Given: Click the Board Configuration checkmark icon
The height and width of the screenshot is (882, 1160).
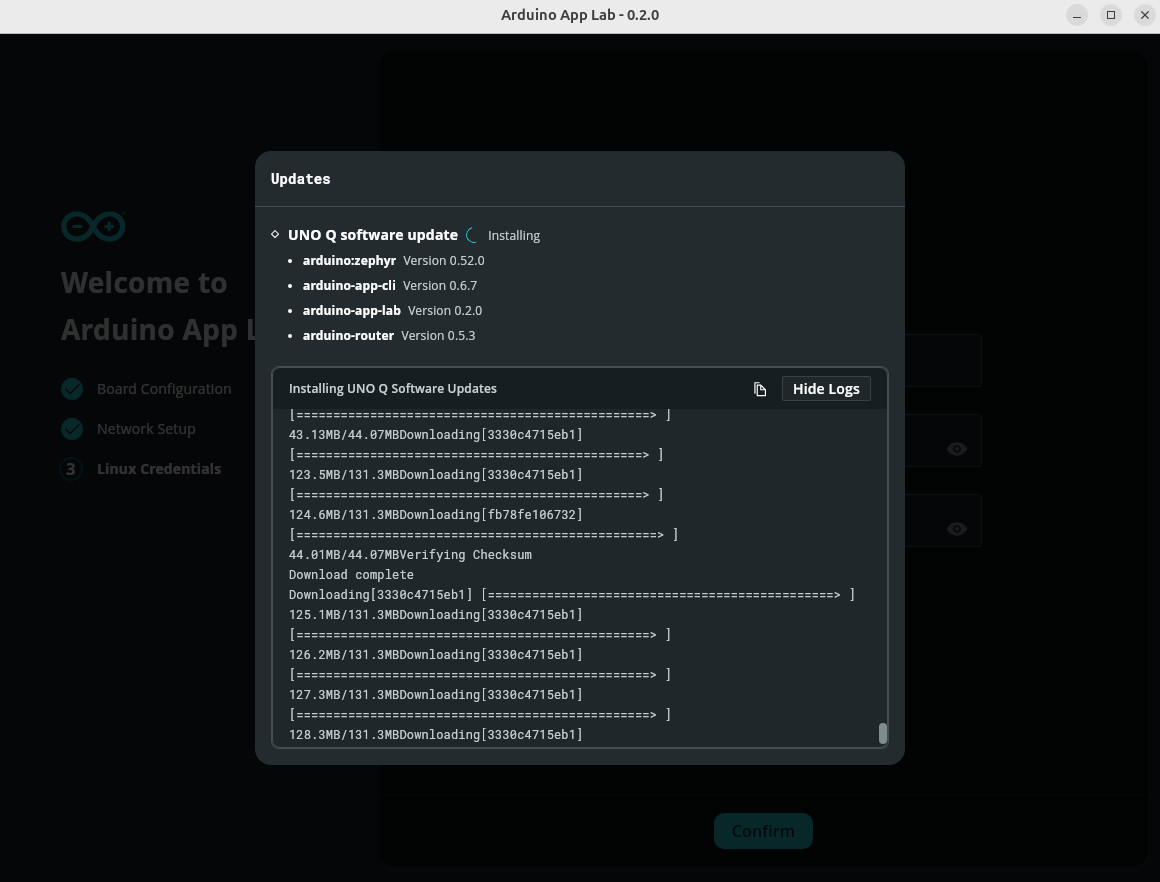Looking at the screenshot, I should point(72,389).
